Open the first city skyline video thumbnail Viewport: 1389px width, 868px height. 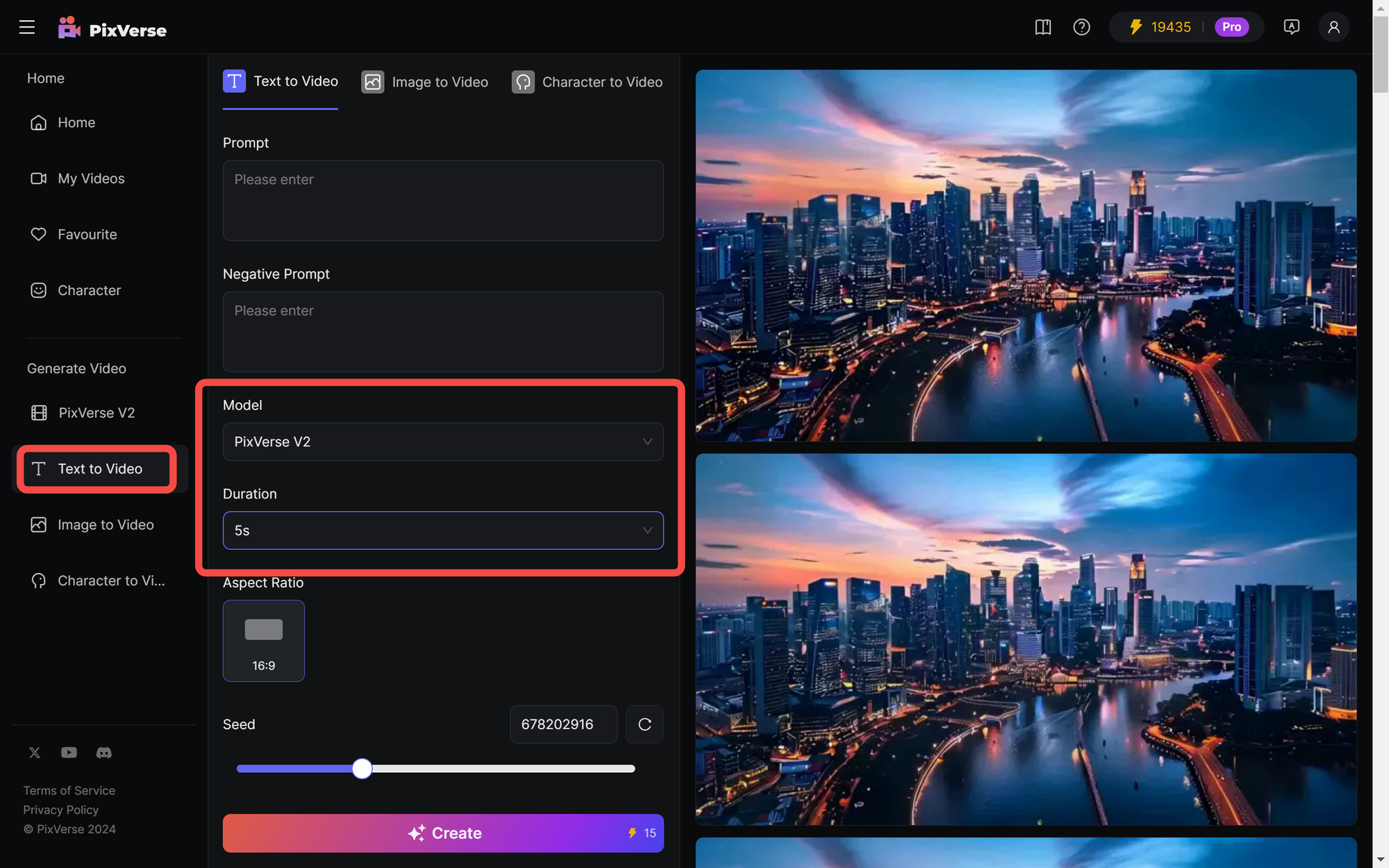coord(1026,256)
